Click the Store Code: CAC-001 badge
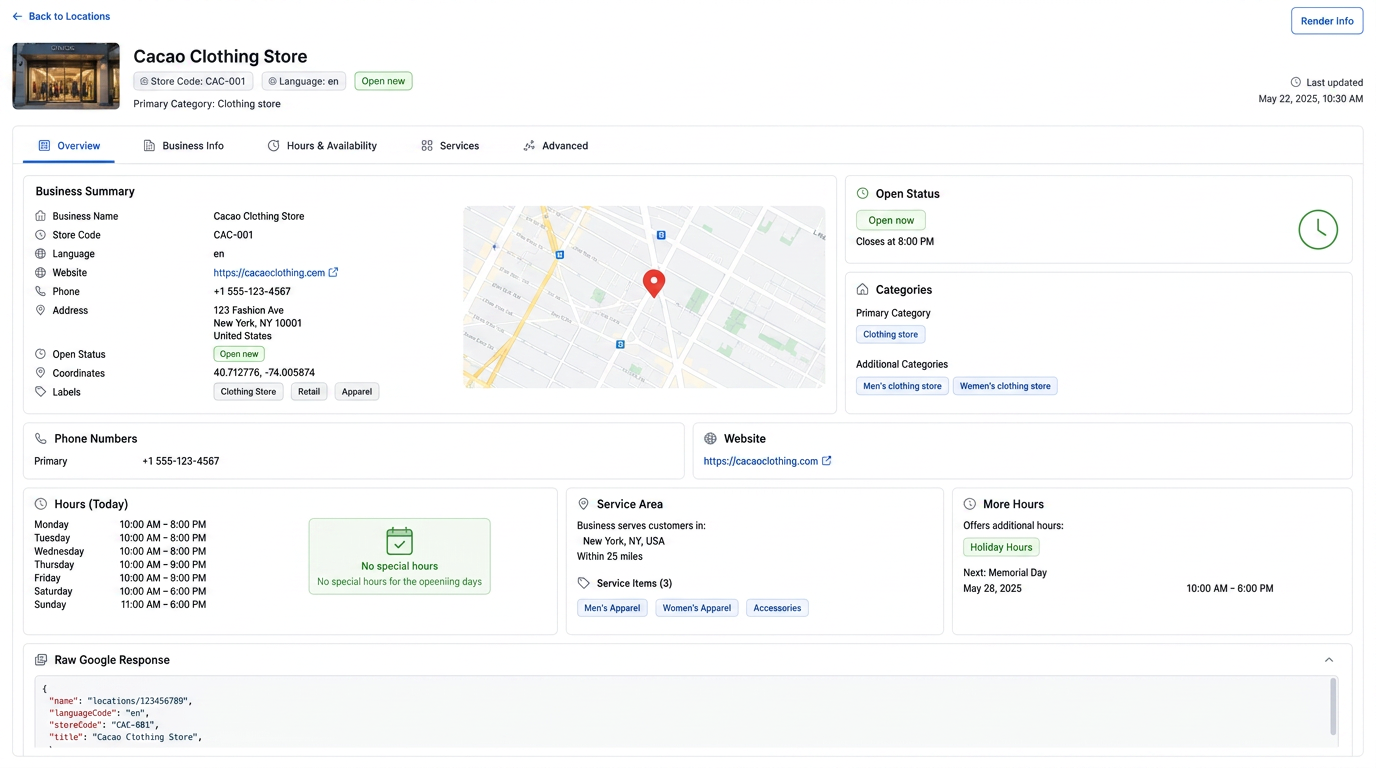This screenshot has height=768, width=1376. tap(193, 81)
